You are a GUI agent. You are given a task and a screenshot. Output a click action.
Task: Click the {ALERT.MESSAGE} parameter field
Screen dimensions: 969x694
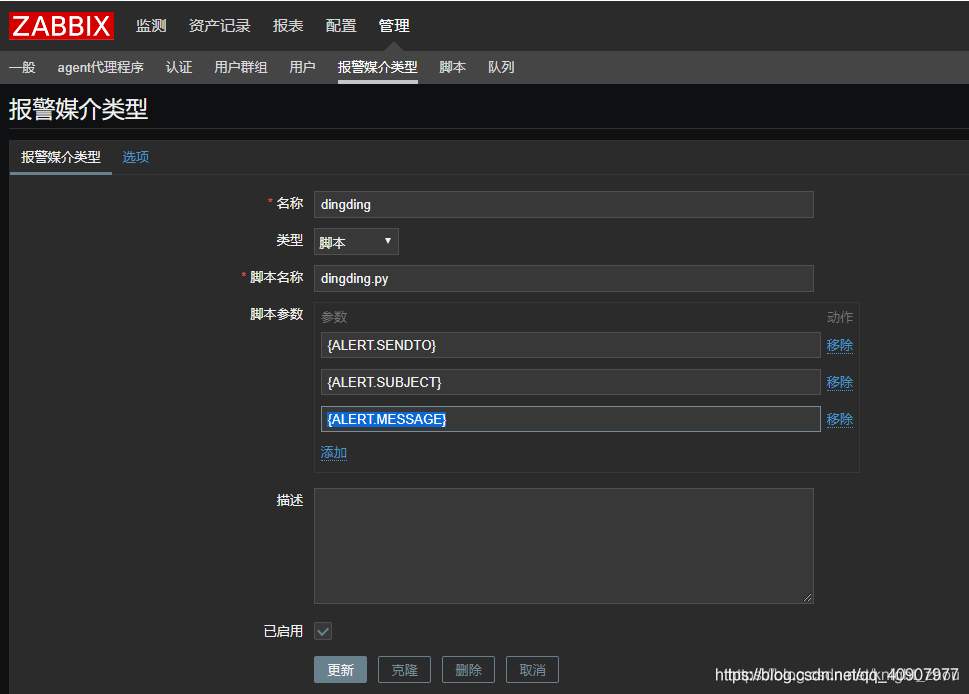point(570,419)
